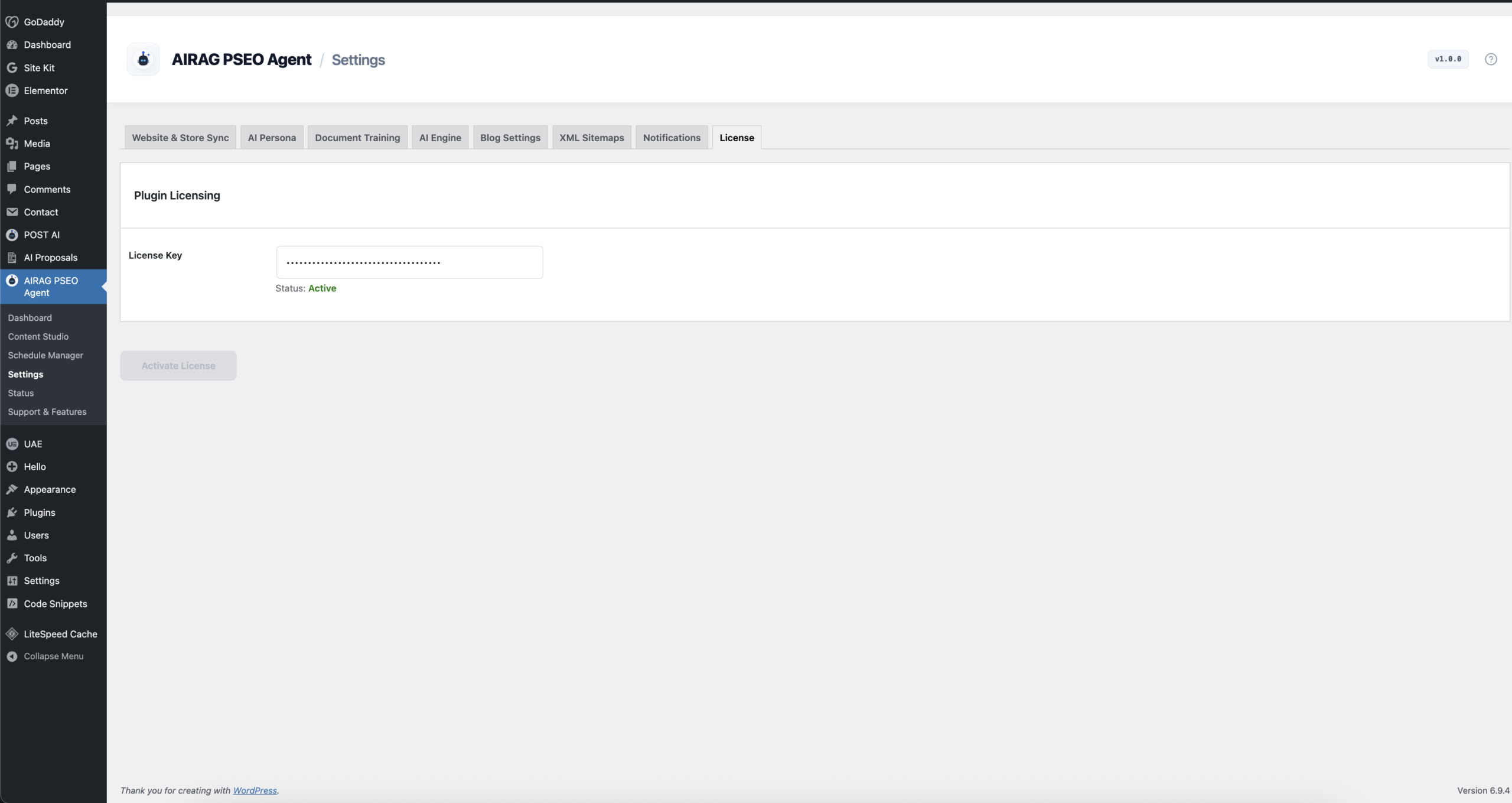Open the WordPress link in footer
This screenshot has height=803, width=1512.
click(255, 791)
